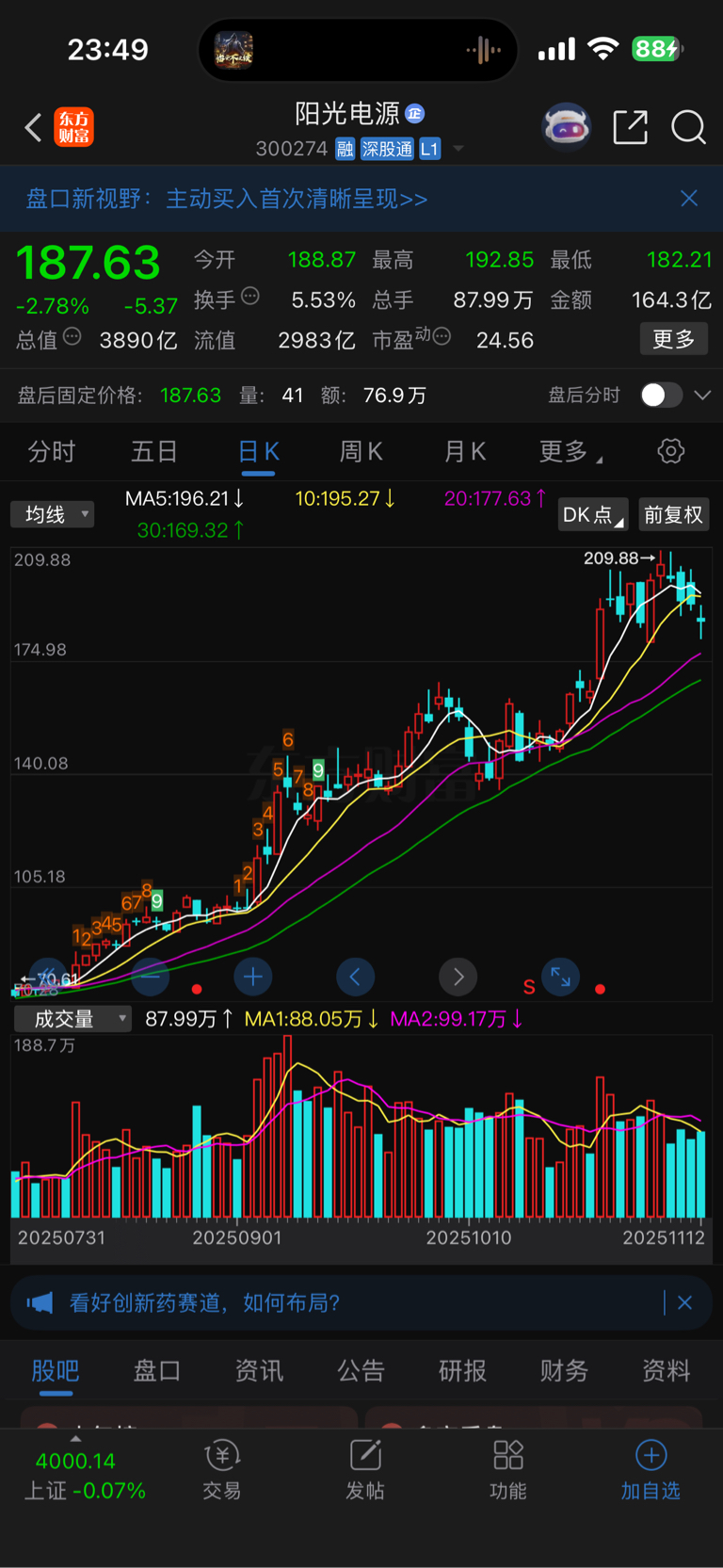Screen dimensions: 723x1568
Task: Tap the chart zoom-in plus icon
Action: tap(252, 977)
